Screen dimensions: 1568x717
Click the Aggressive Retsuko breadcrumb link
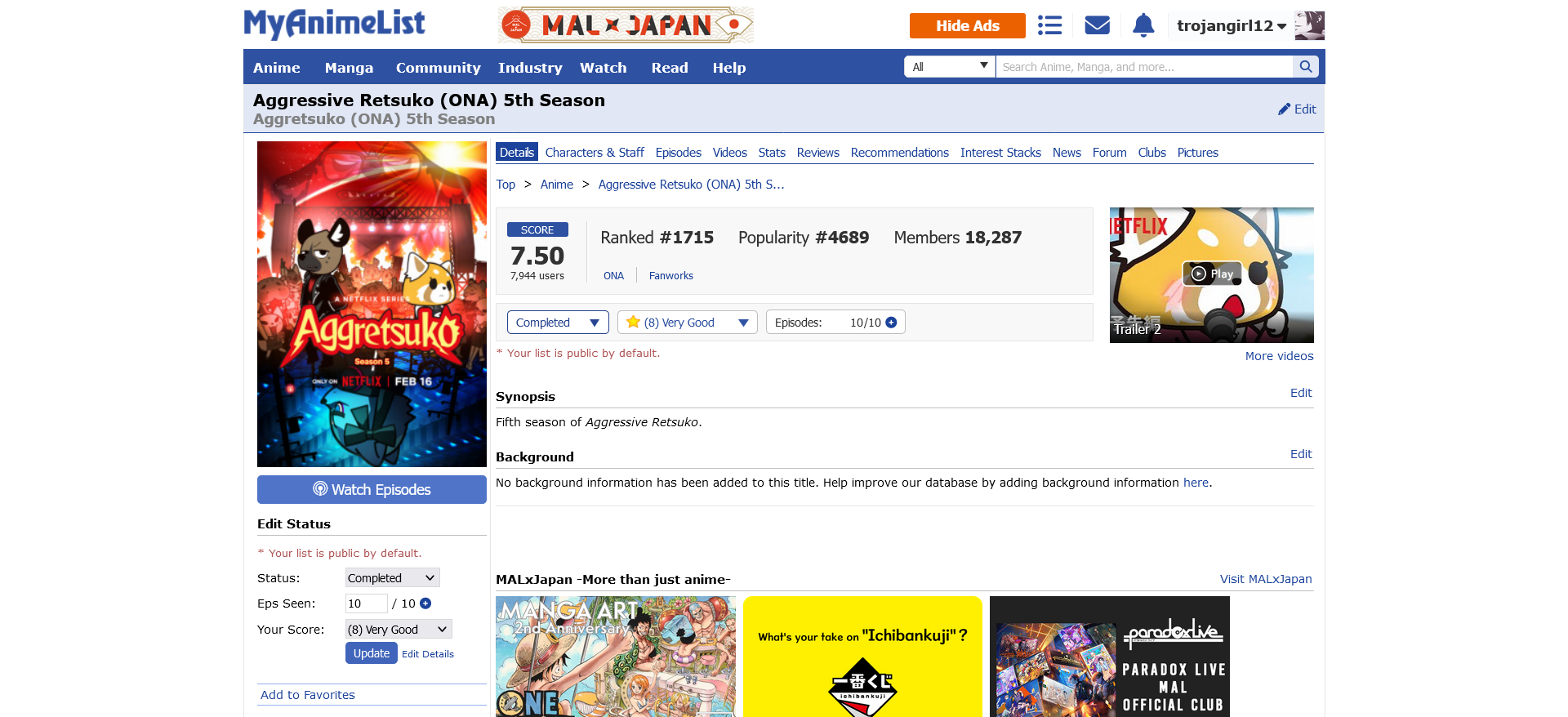(691, 185)
